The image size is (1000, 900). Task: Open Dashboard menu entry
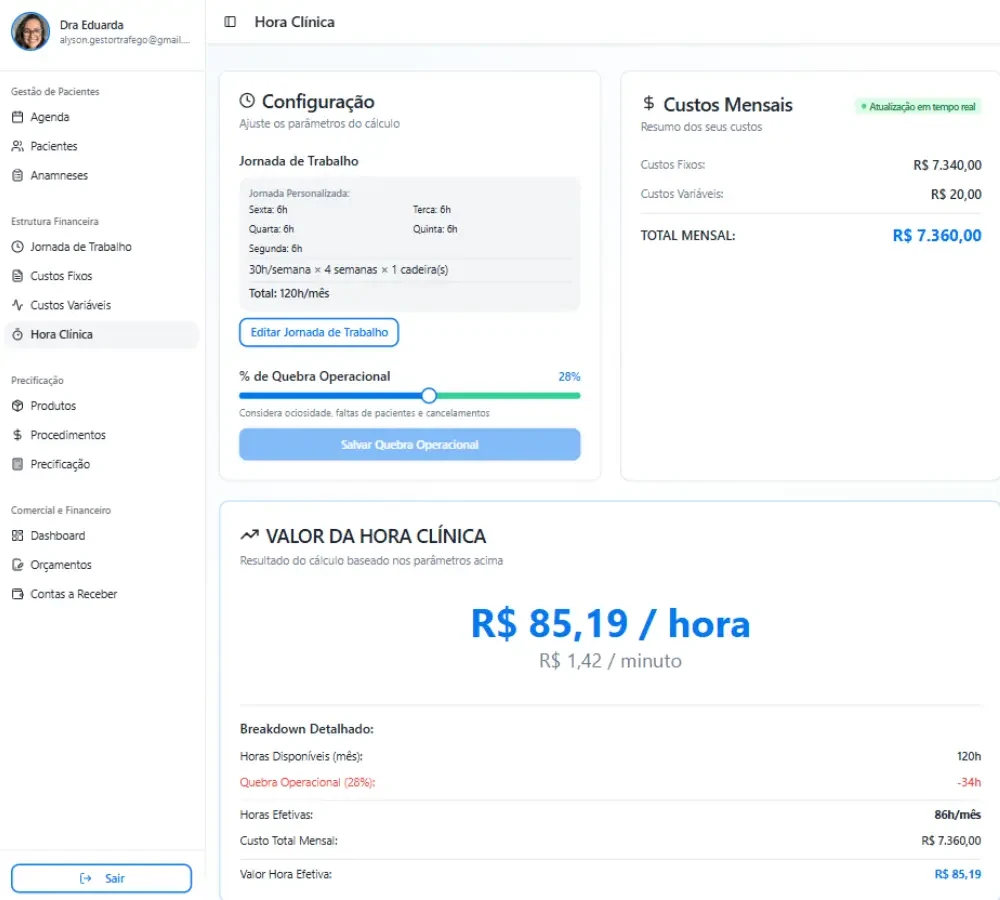tap(102, 536)
